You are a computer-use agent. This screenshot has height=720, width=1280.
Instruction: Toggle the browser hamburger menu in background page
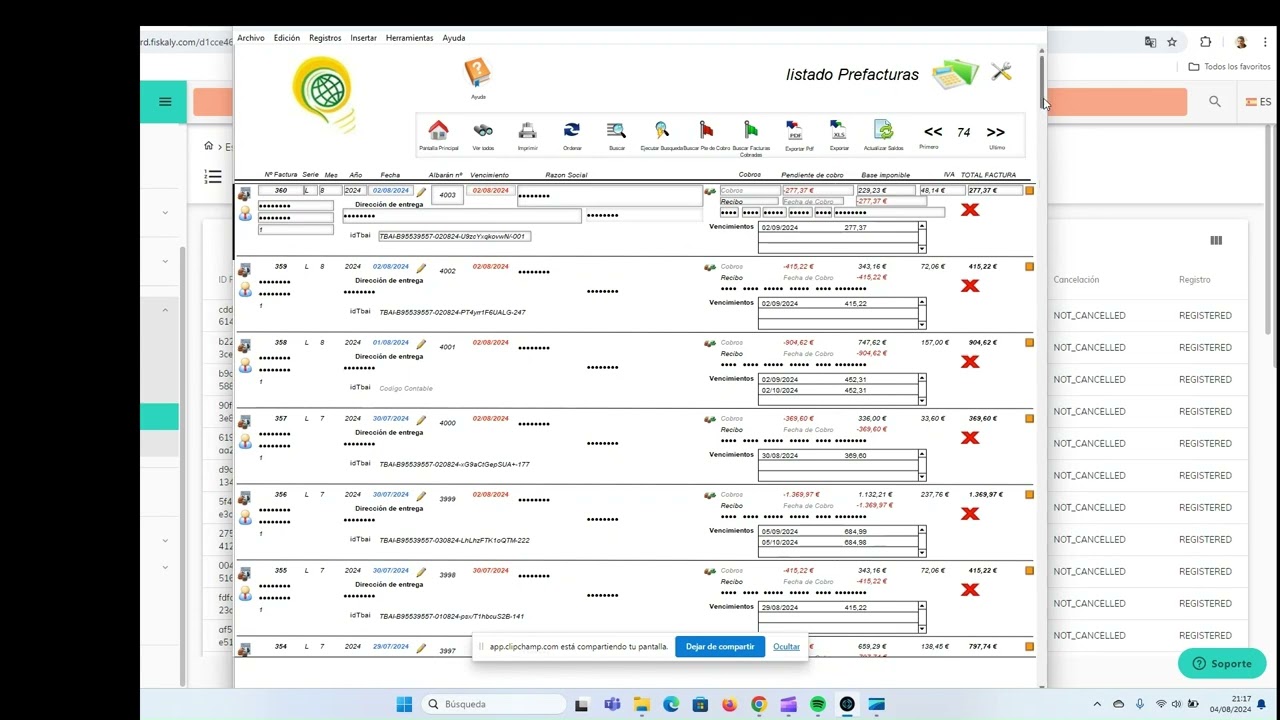(165, 101)
